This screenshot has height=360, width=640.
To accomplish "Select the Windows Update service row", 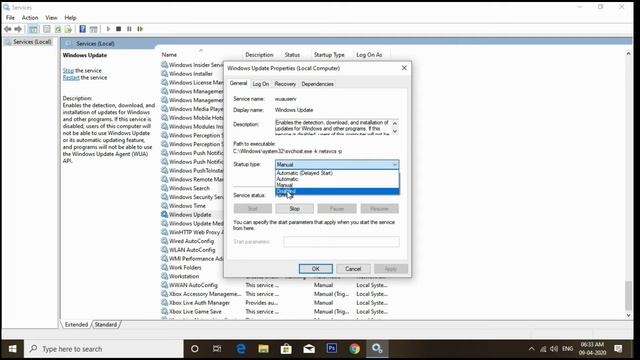I will (190, 215).
